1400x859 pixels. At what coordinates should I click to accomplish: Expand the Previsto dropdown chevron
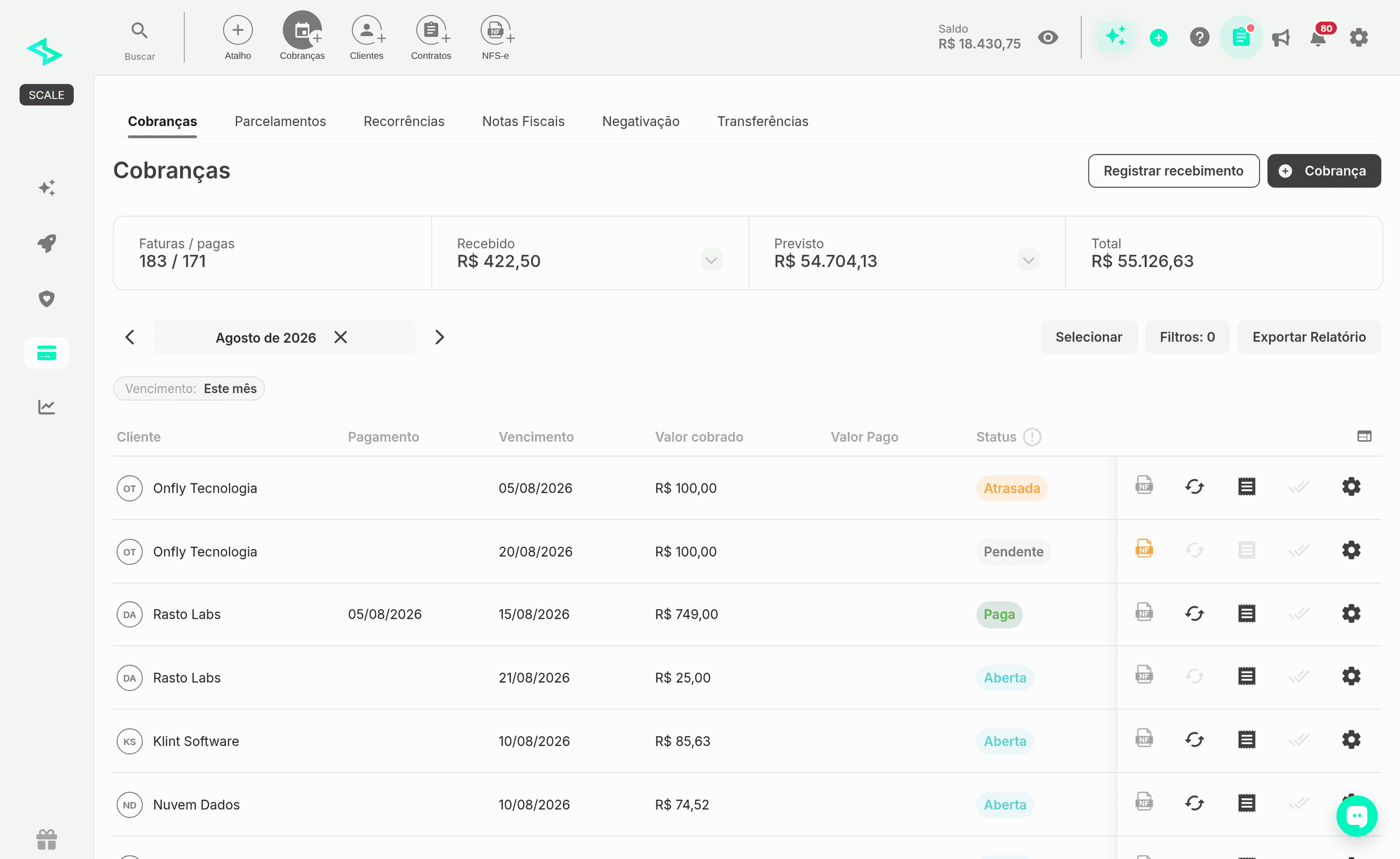click(x=1028, y=260)
